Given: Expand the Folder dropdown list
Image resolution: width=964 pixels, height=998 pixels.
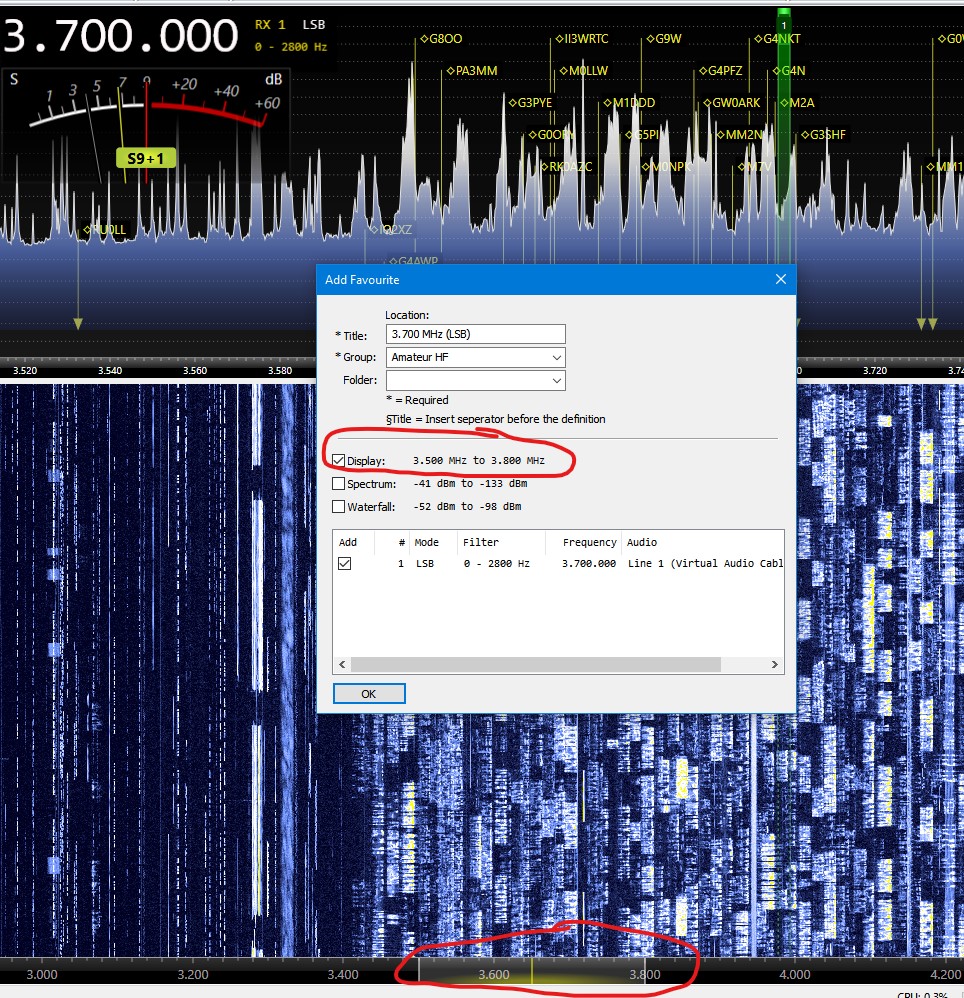Looking at the screenshot, I should click(x=556, y=380).
